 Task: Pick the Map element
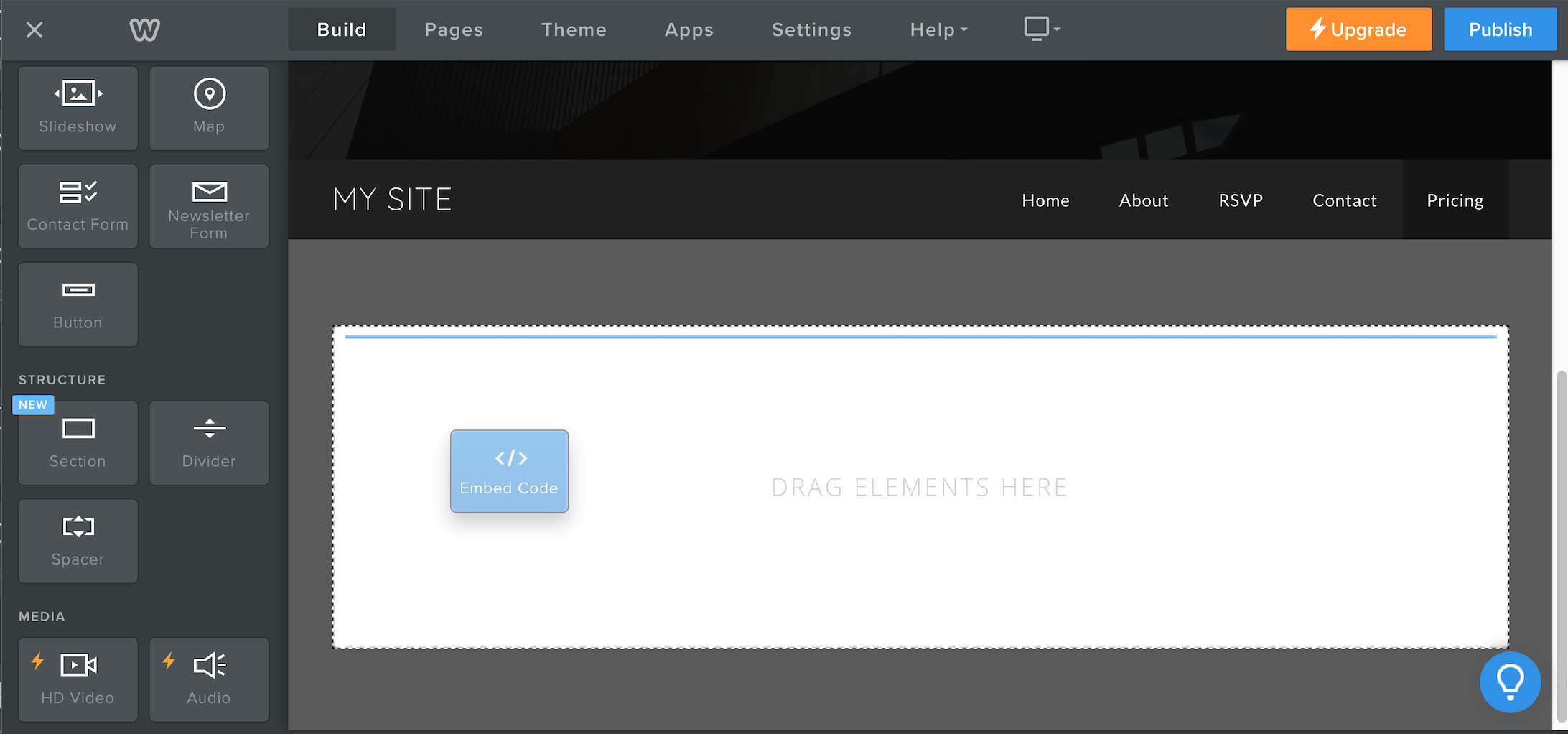click(209, 108)
